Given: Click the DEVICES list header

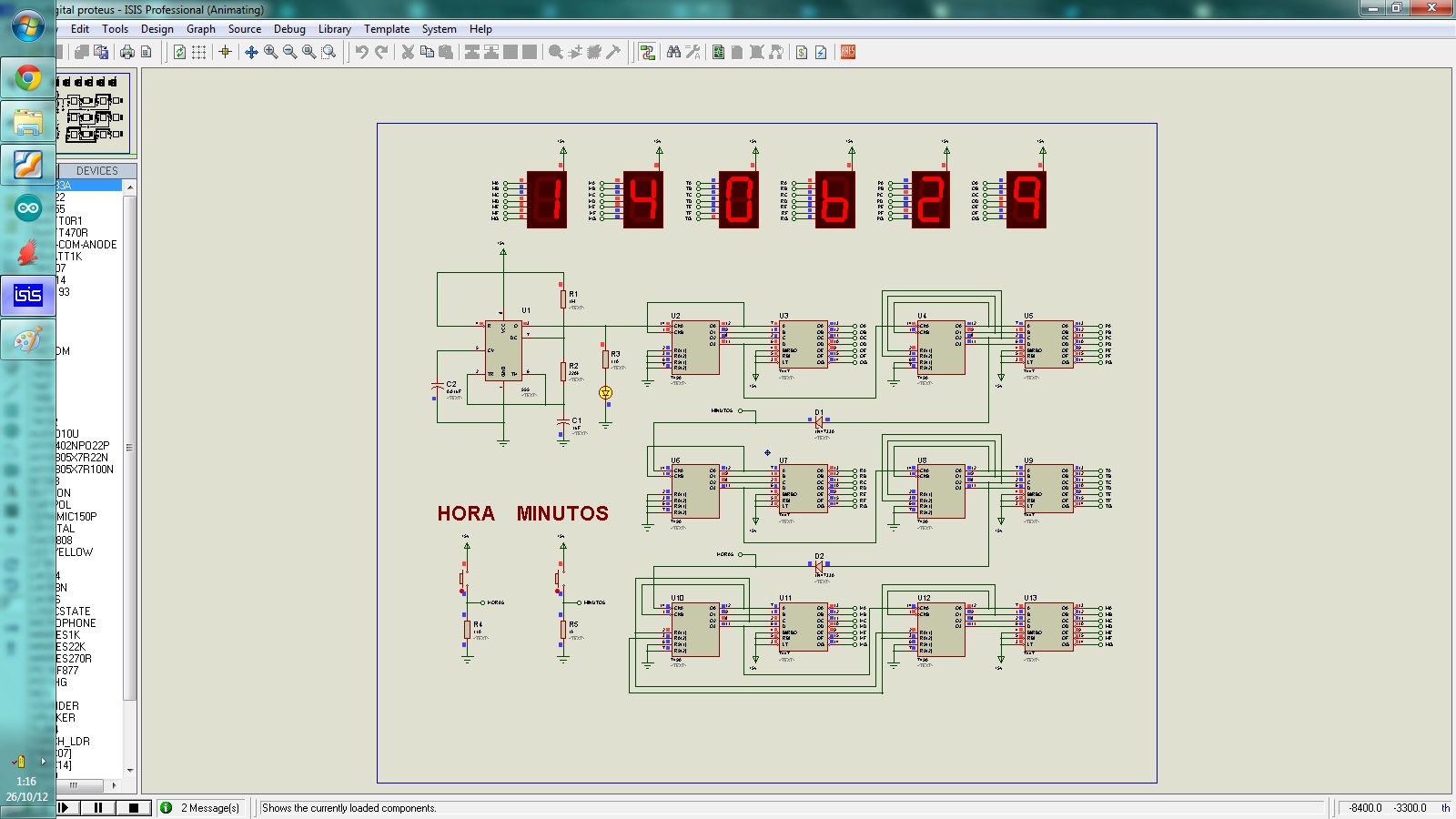Looking at the screenshot, I should (x=96, y=171).
